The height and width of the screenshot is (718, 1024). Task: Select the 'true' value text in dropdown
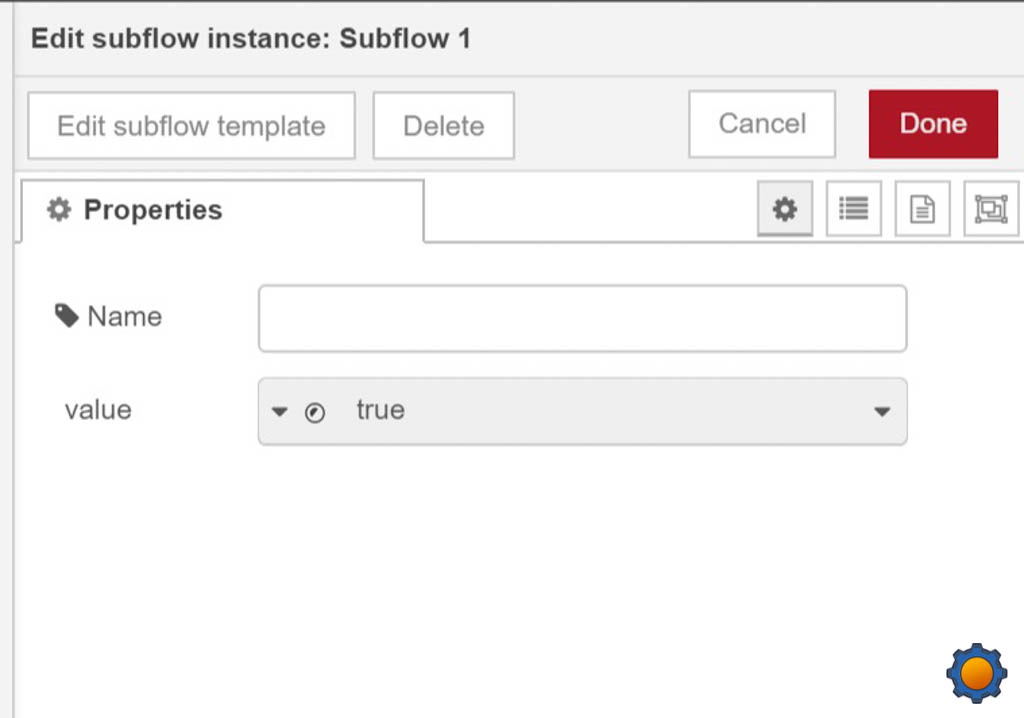point(380,410)
